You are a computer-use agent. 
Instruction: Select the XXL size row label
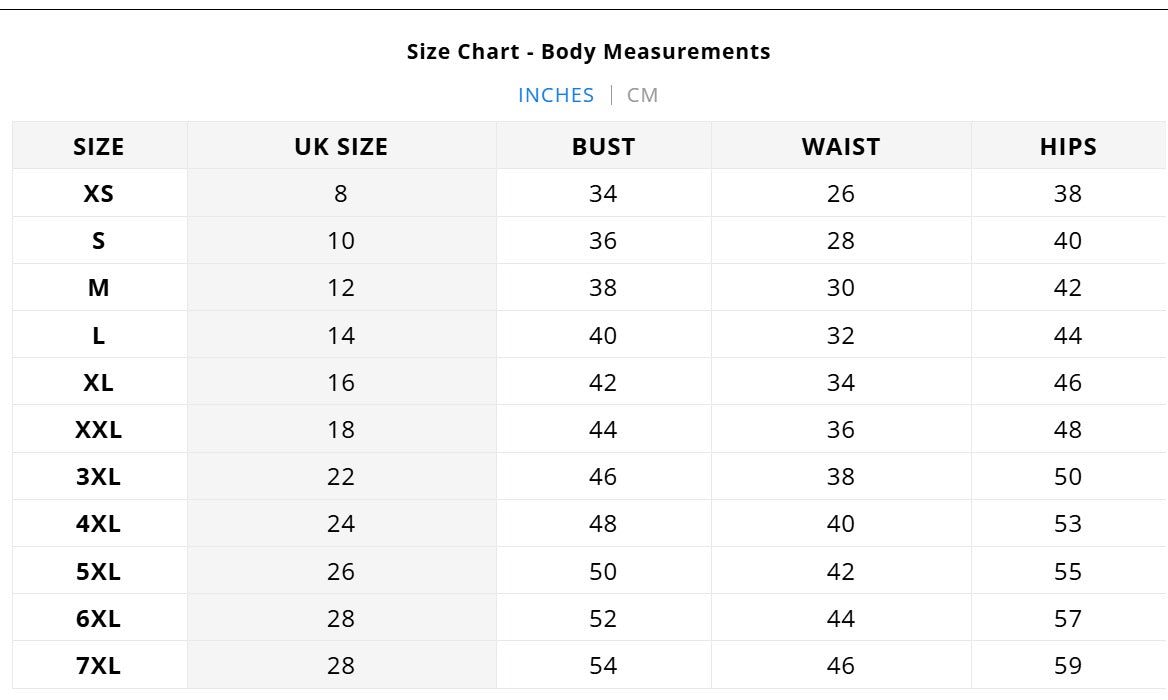point(98,429)
